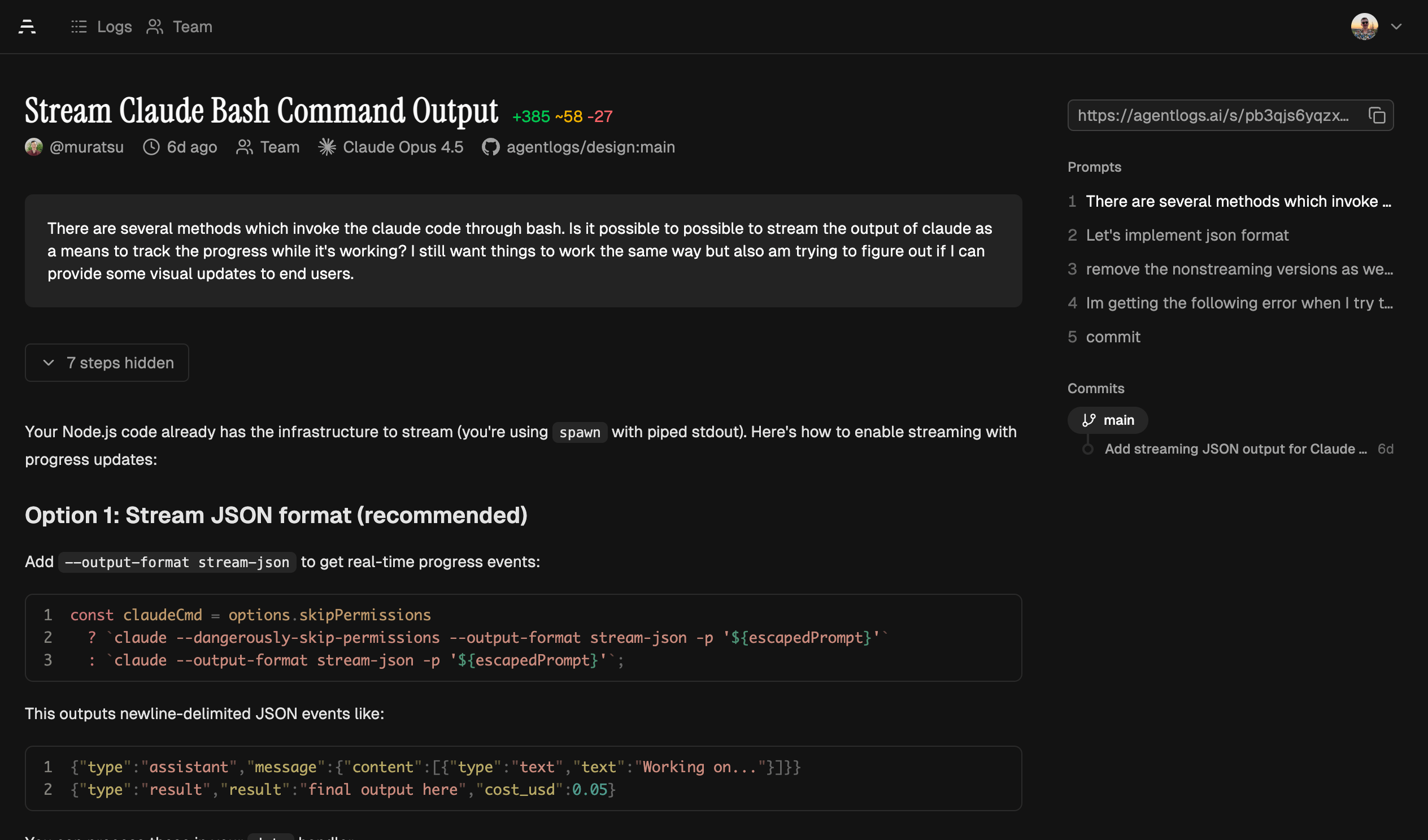Click the main branch badge under Commits

[x=1107, y=420]
